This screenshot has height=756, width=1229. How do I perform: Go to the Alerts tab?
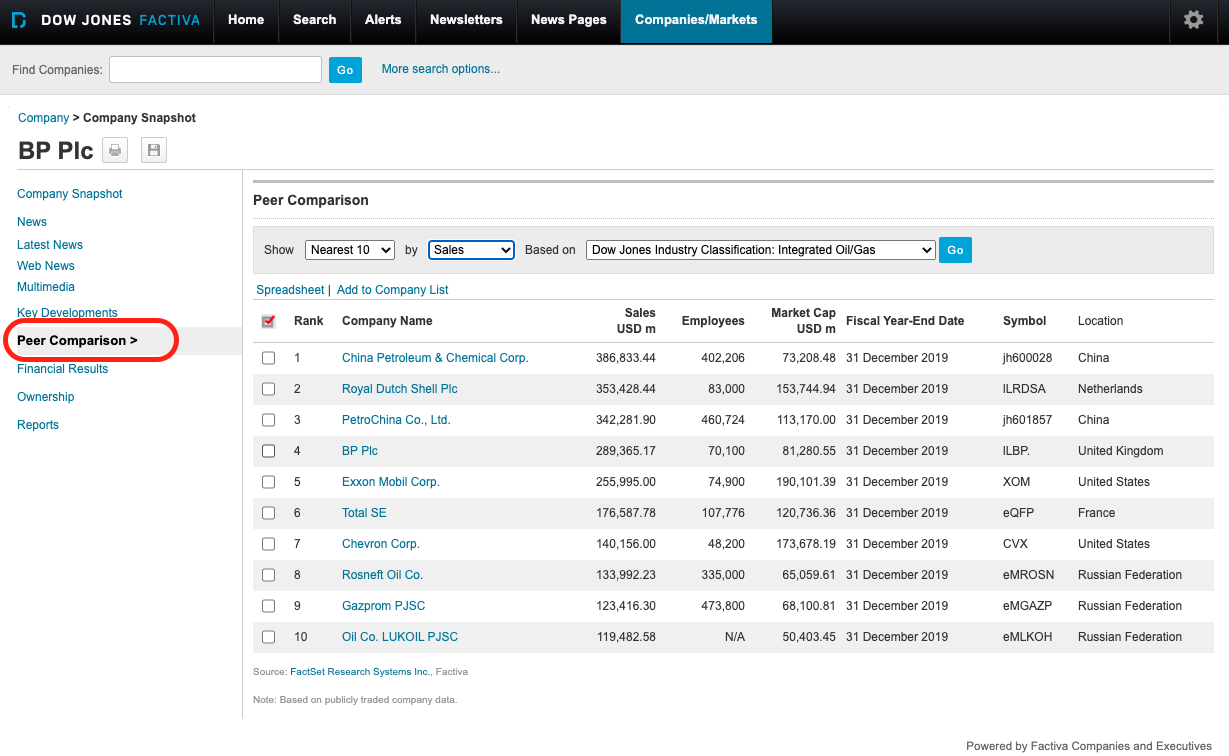point(383,20)
